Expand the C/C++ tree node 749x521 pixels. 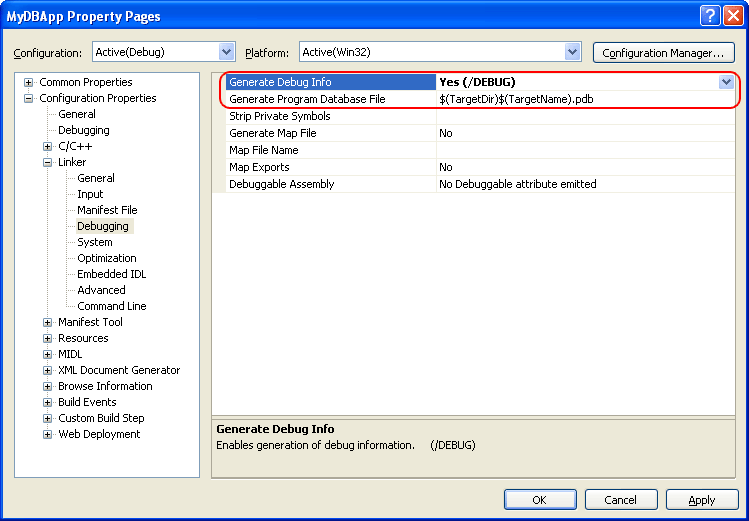(47, 146)
